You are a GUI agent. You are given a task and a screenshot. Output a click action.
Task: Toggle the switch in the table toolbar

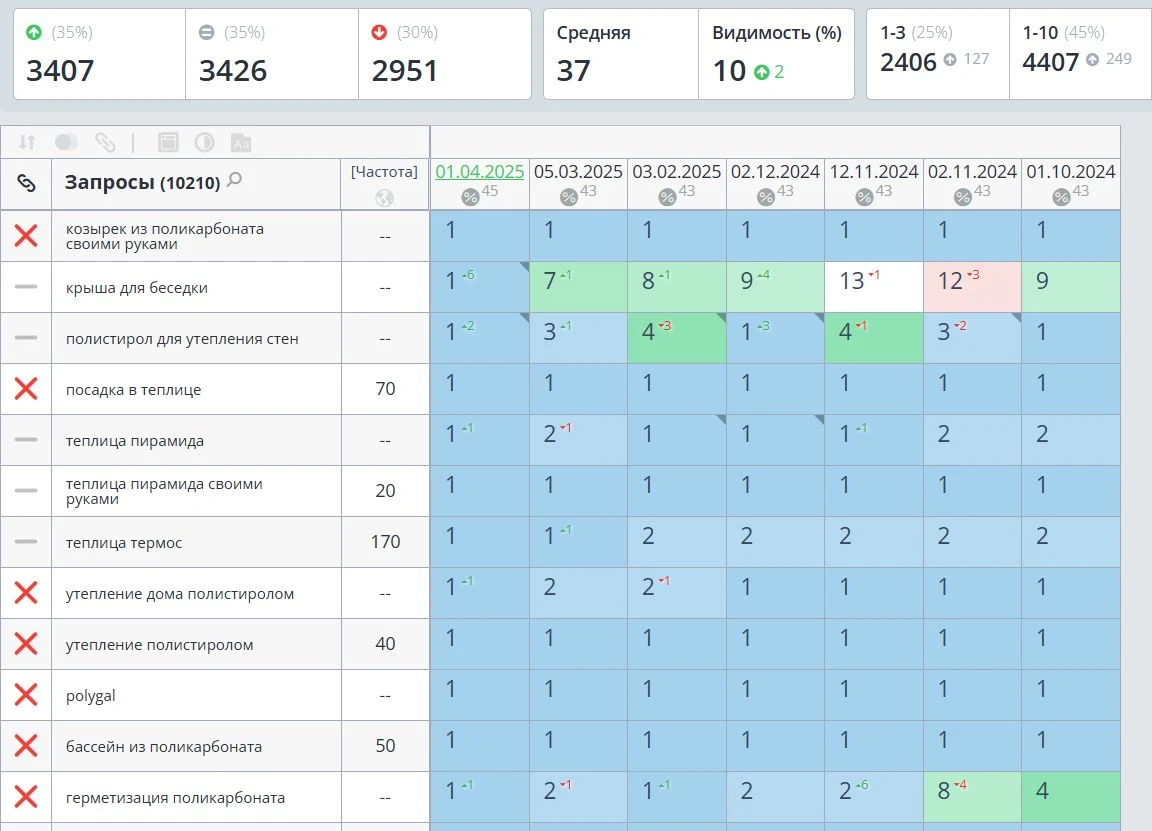[66, 142]
